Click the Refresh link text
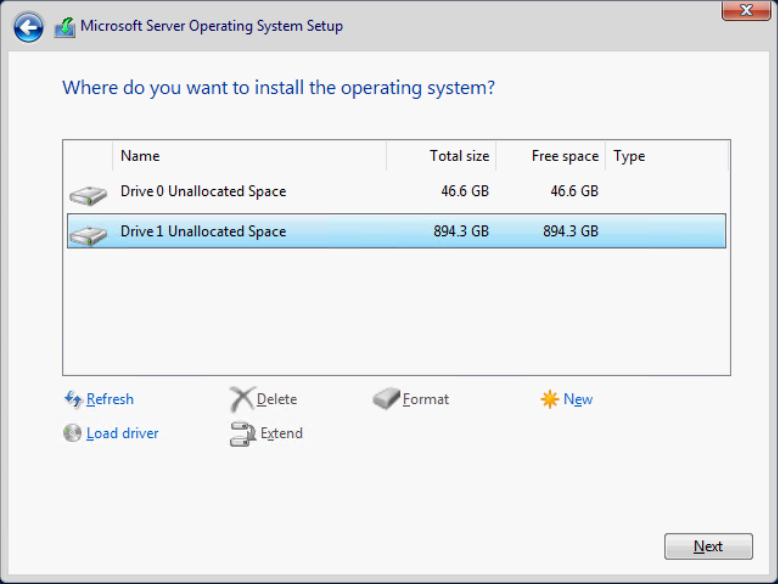The image size is (778, 584). tap(110, 399)
